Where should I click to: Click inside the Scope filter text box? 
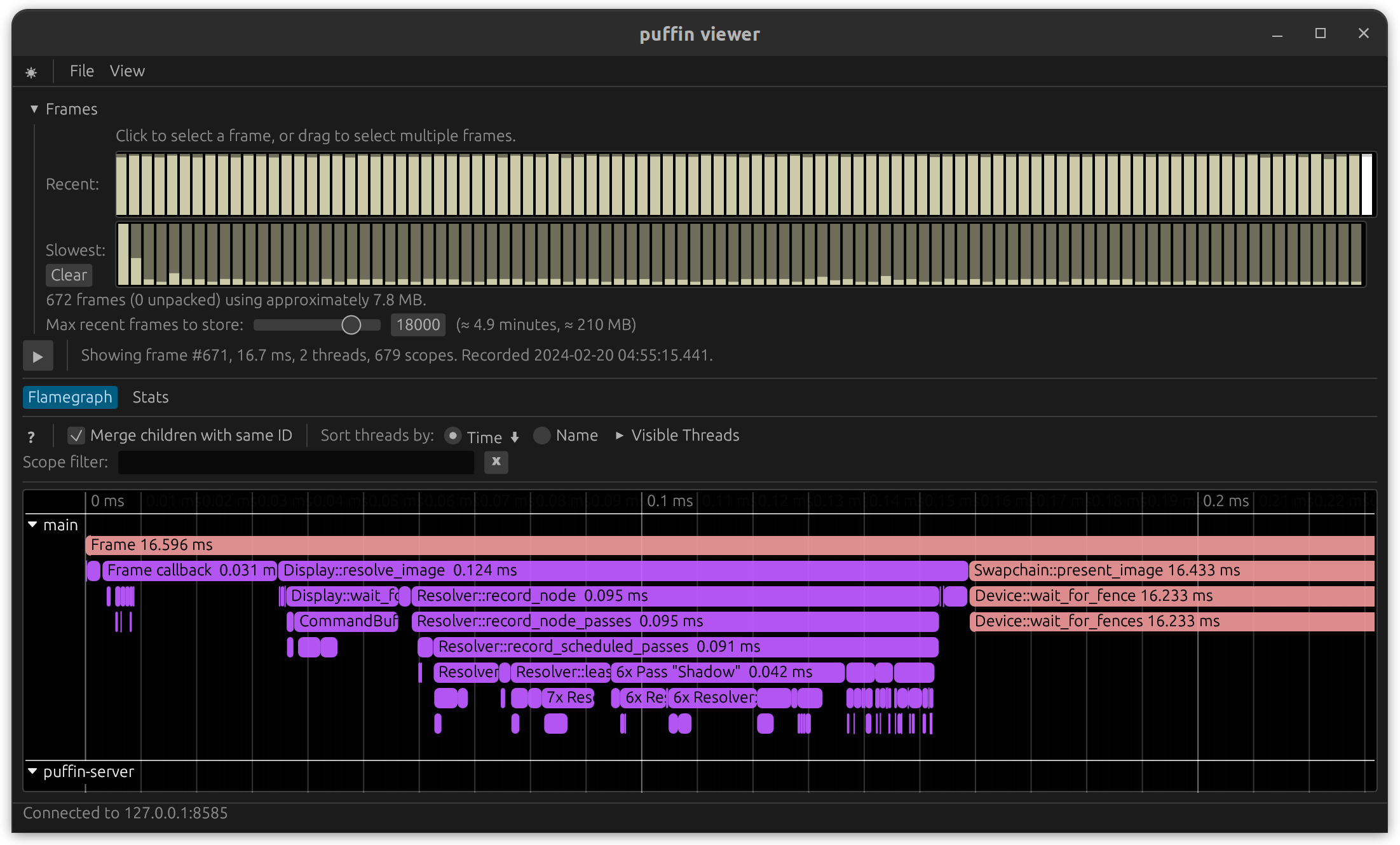click(x=296, y=462)
